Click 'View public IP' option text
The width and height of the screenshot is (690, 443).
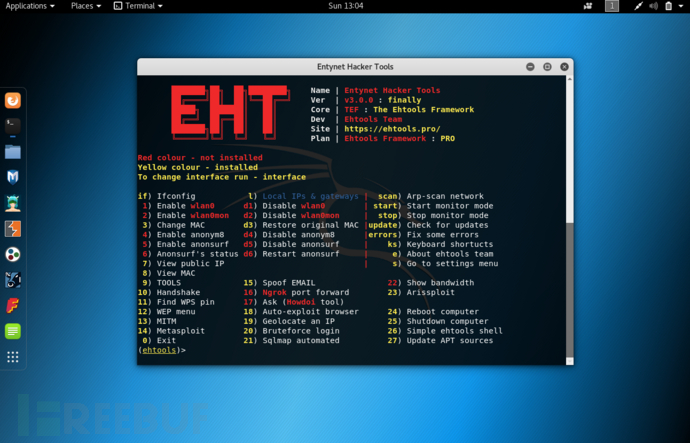pyautogui.click(x=191, y=264)
